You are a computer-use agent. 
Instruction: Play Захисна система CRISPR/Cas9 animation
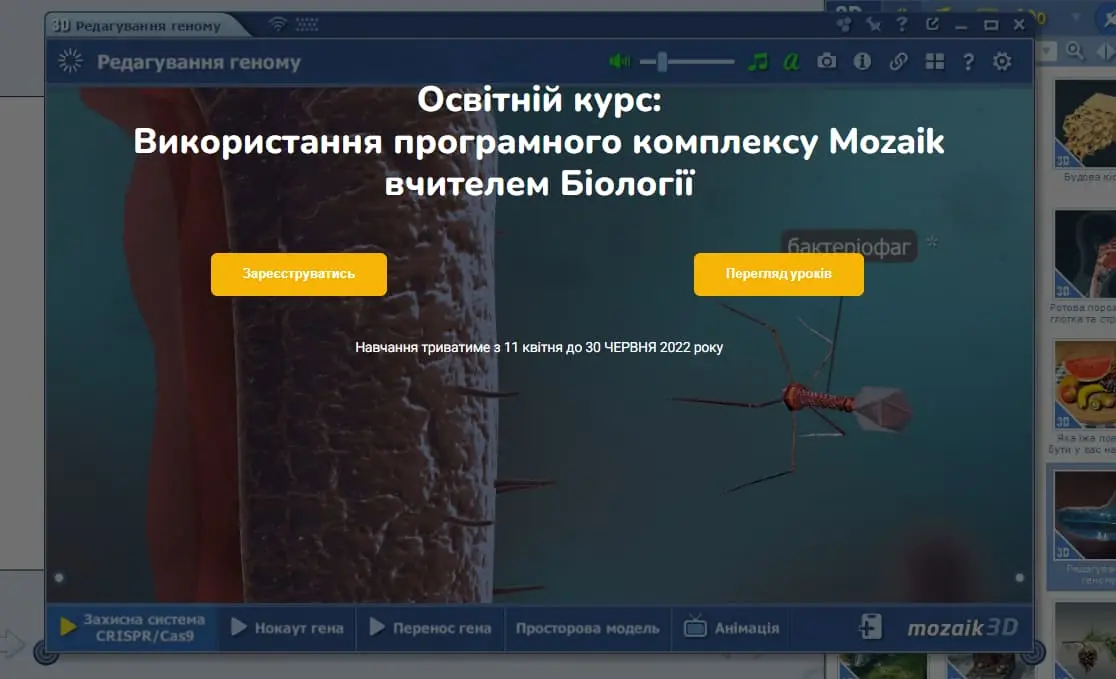point(133,628)
